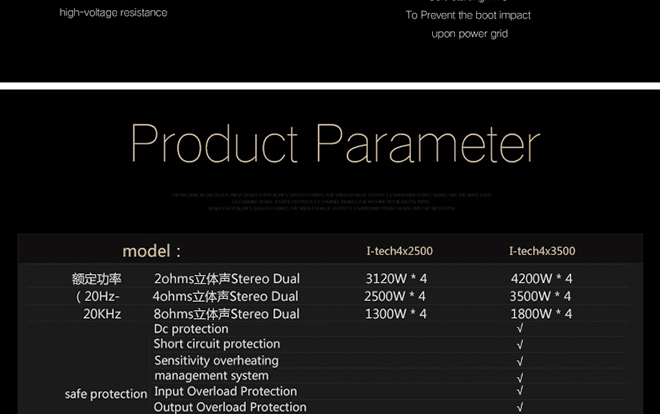Select the '额定功率' rated power label

point(96,279)
